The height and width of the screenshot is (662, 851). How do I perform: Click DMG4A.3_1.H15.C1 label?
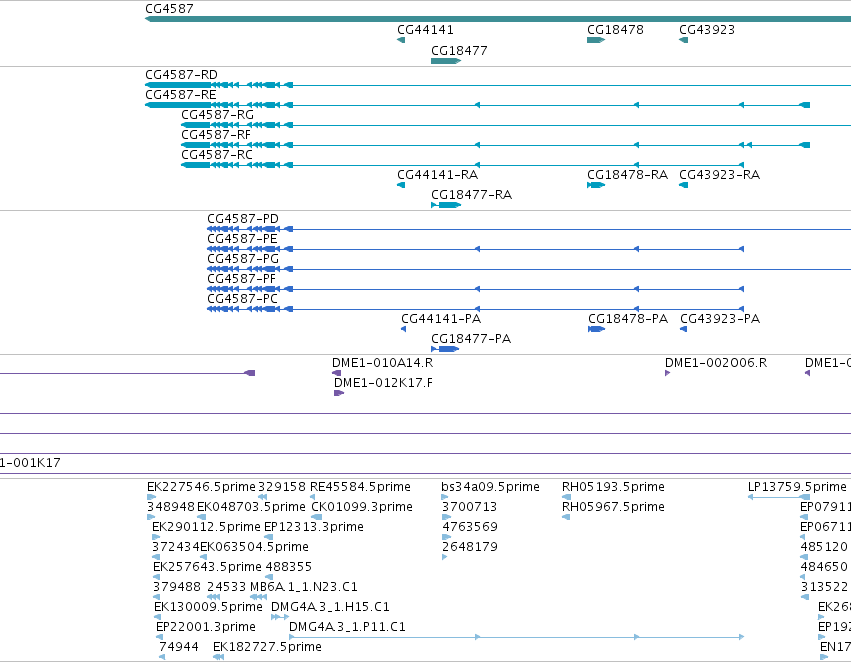pos(330,607)
